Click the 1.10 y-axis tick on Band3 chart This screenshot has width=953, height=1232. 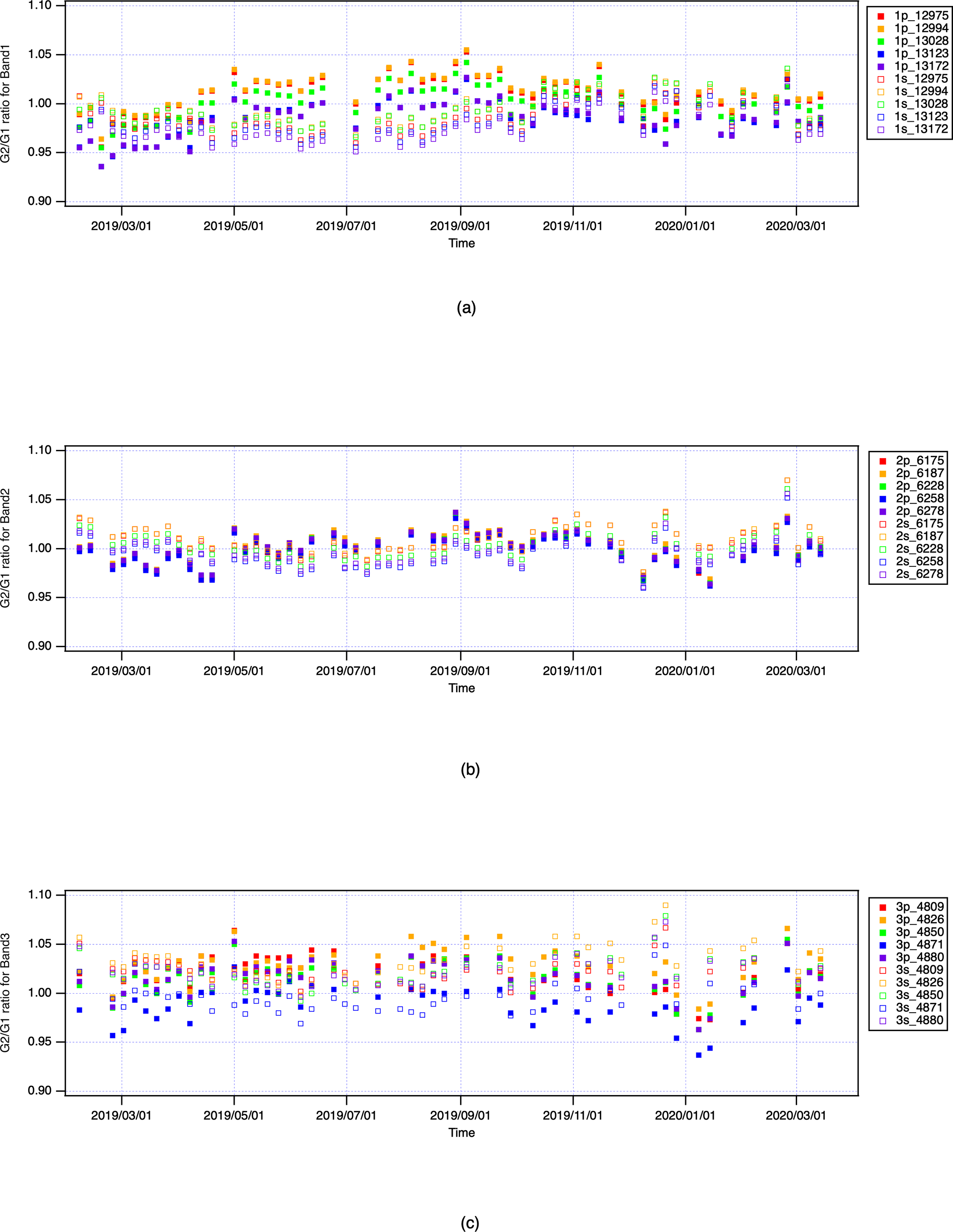coord(40,895)
